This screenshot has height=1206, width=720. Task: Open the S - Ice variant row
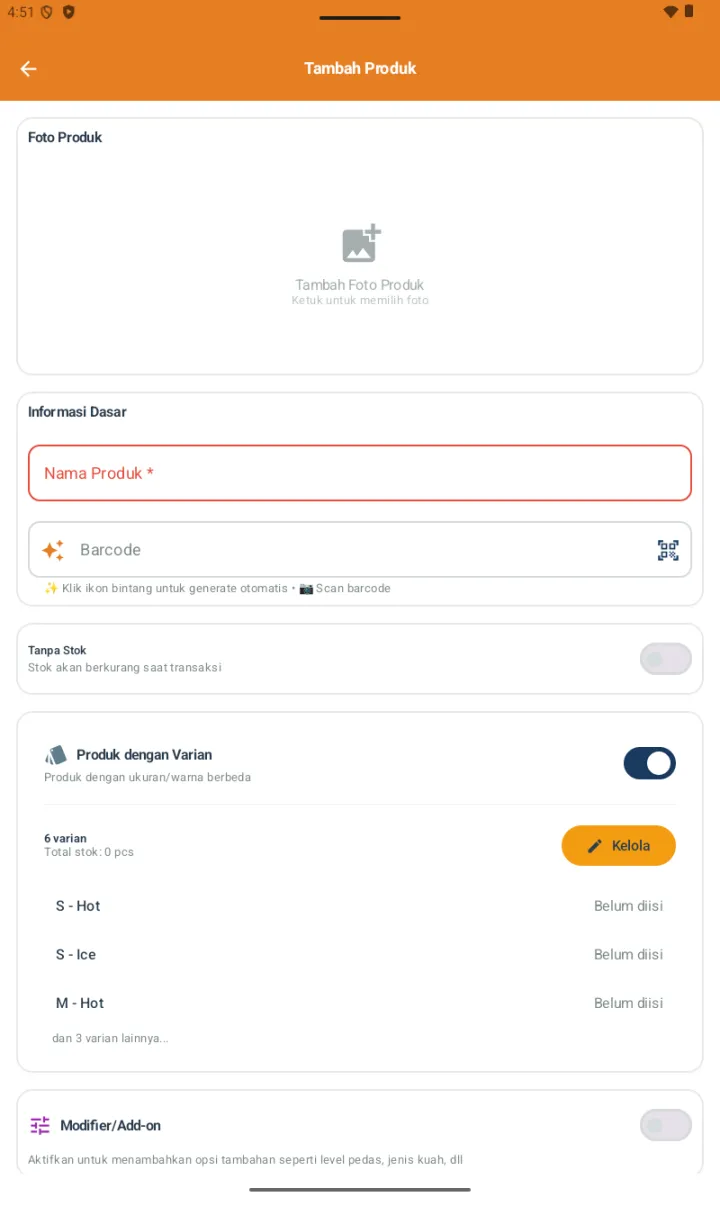(x=360, y=954)
